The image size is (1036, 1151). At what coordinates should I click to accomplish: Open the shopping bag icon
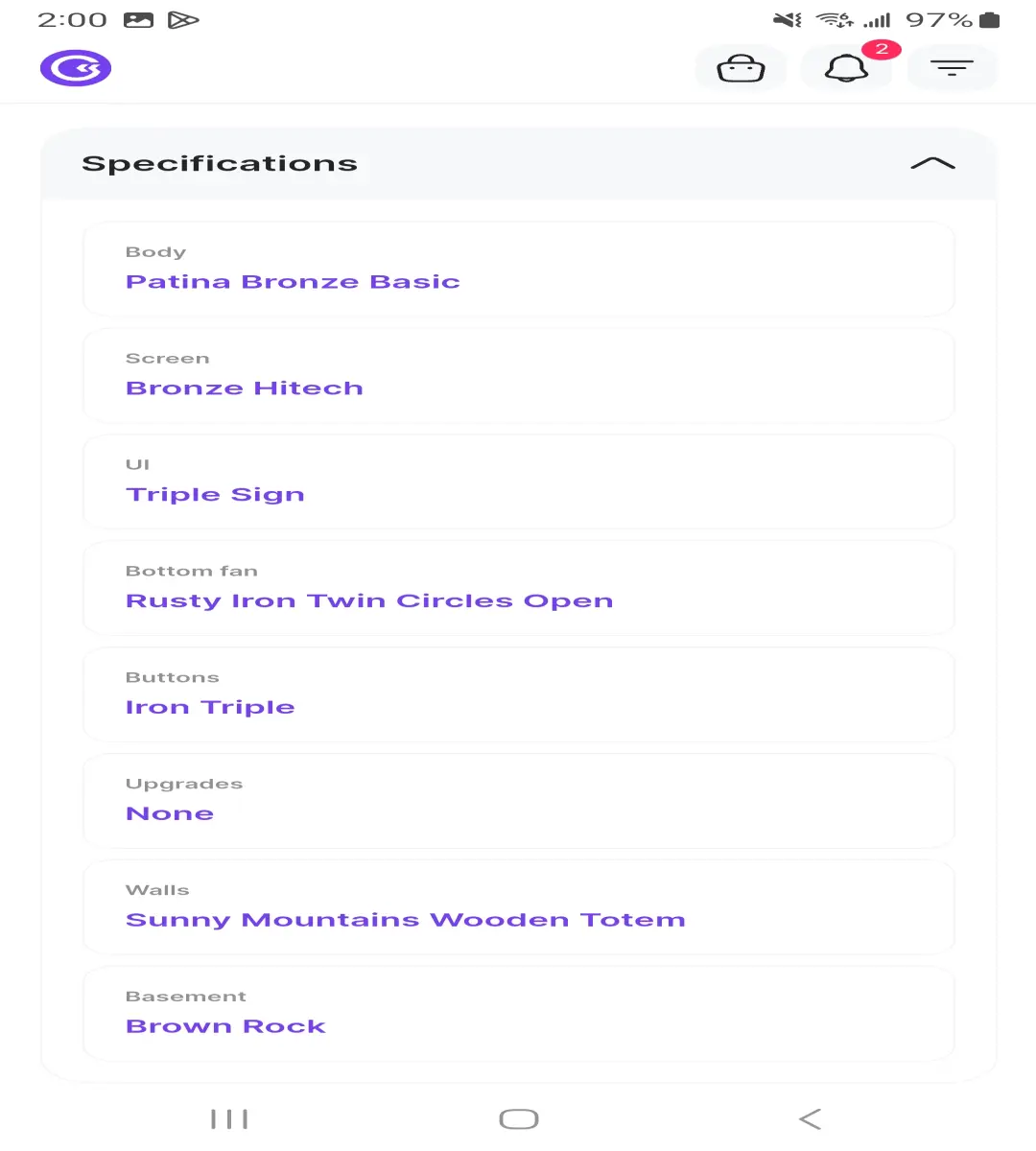pyautogui.click(x=741, y=68)
